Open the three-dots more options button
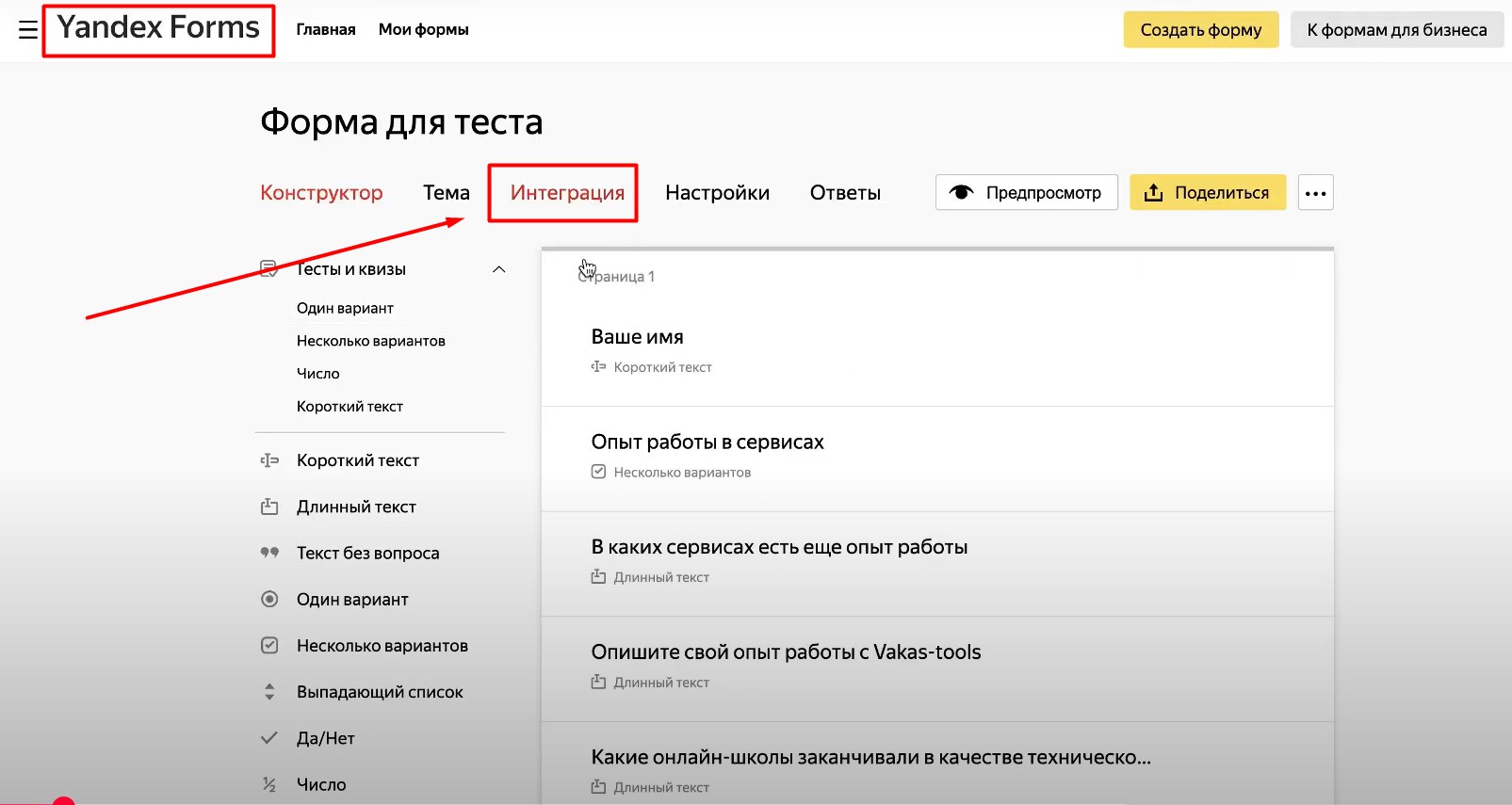Viewport: 1512px width, 805px height. pos(1315,193)
